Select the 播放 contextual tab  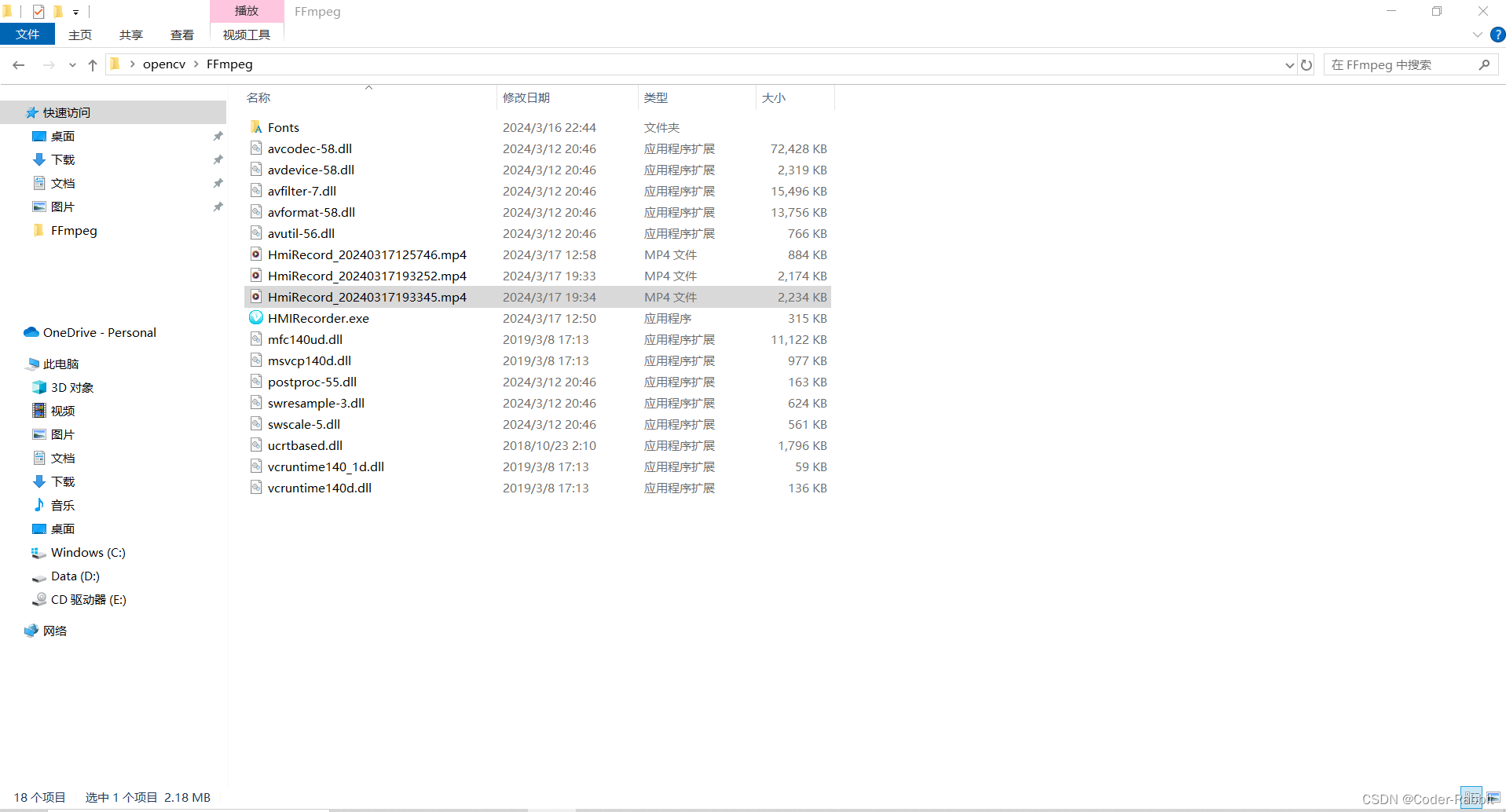[247, 11]
